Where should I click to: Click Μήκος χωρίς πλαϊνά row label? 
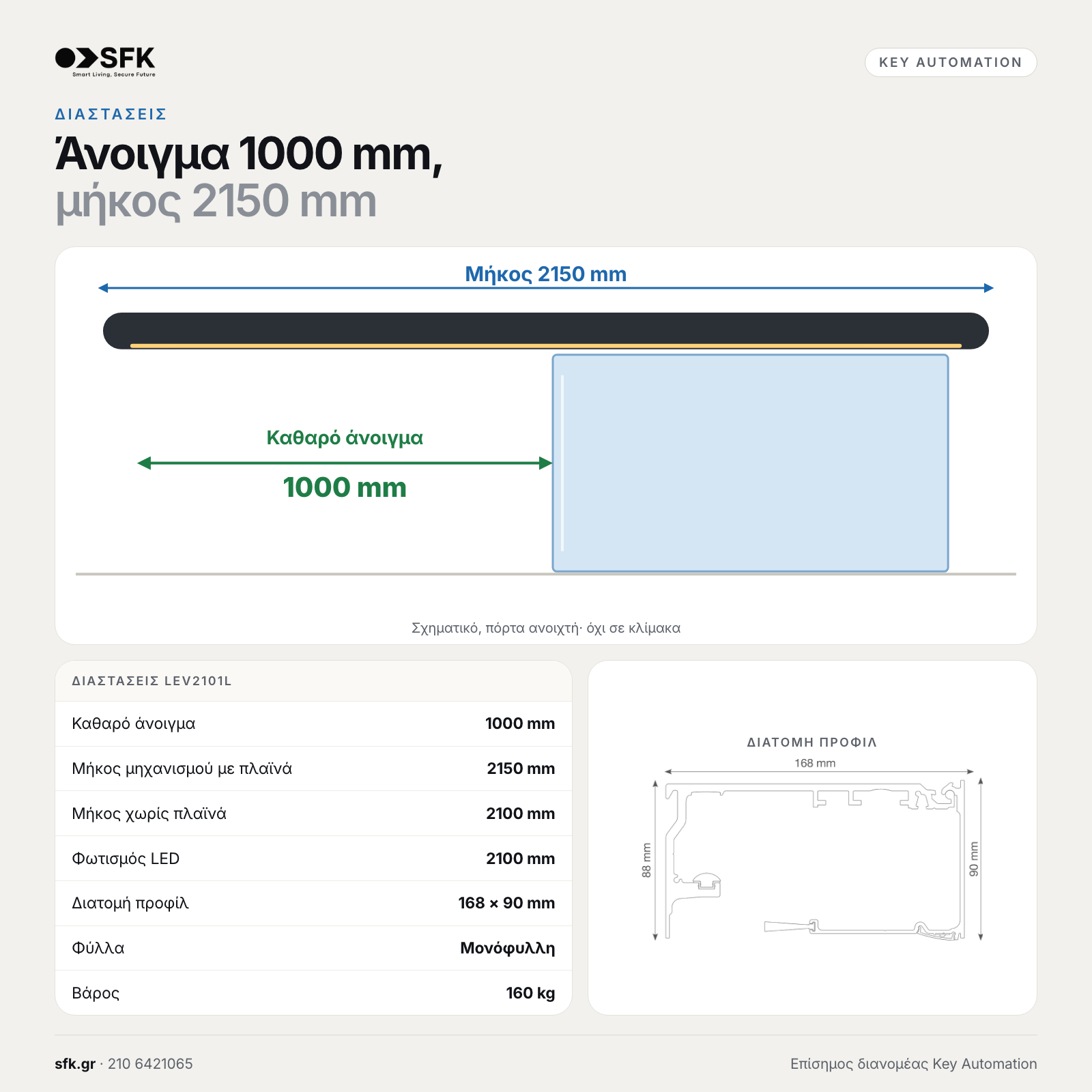coord(149,814)
